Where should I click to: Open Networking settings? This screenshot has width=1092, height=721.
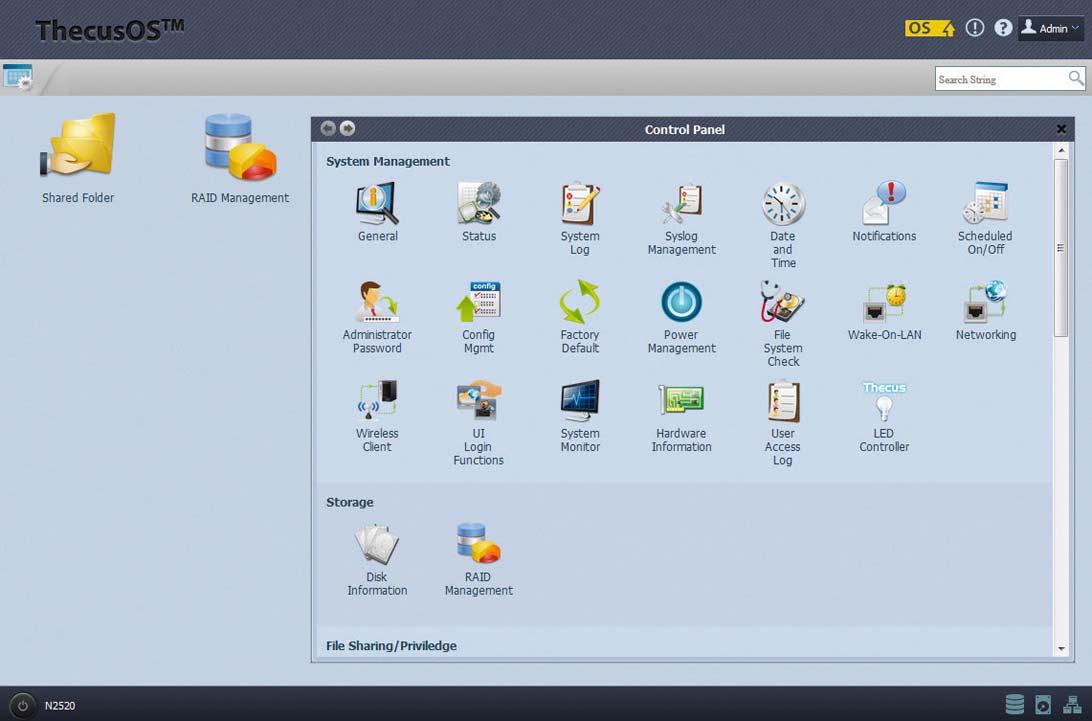(985, 302)
